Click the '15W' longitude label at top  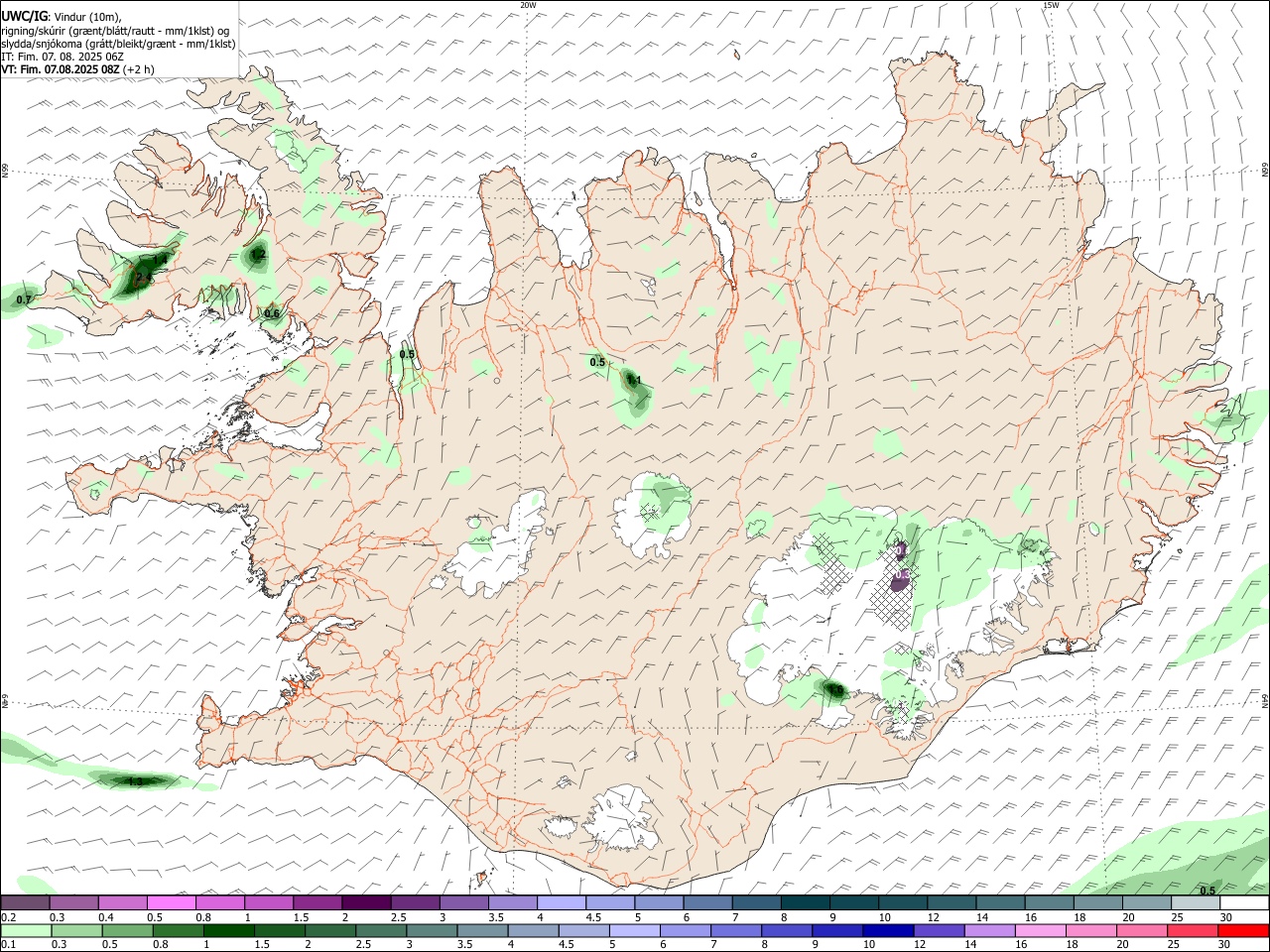[x=1051, y=5]
